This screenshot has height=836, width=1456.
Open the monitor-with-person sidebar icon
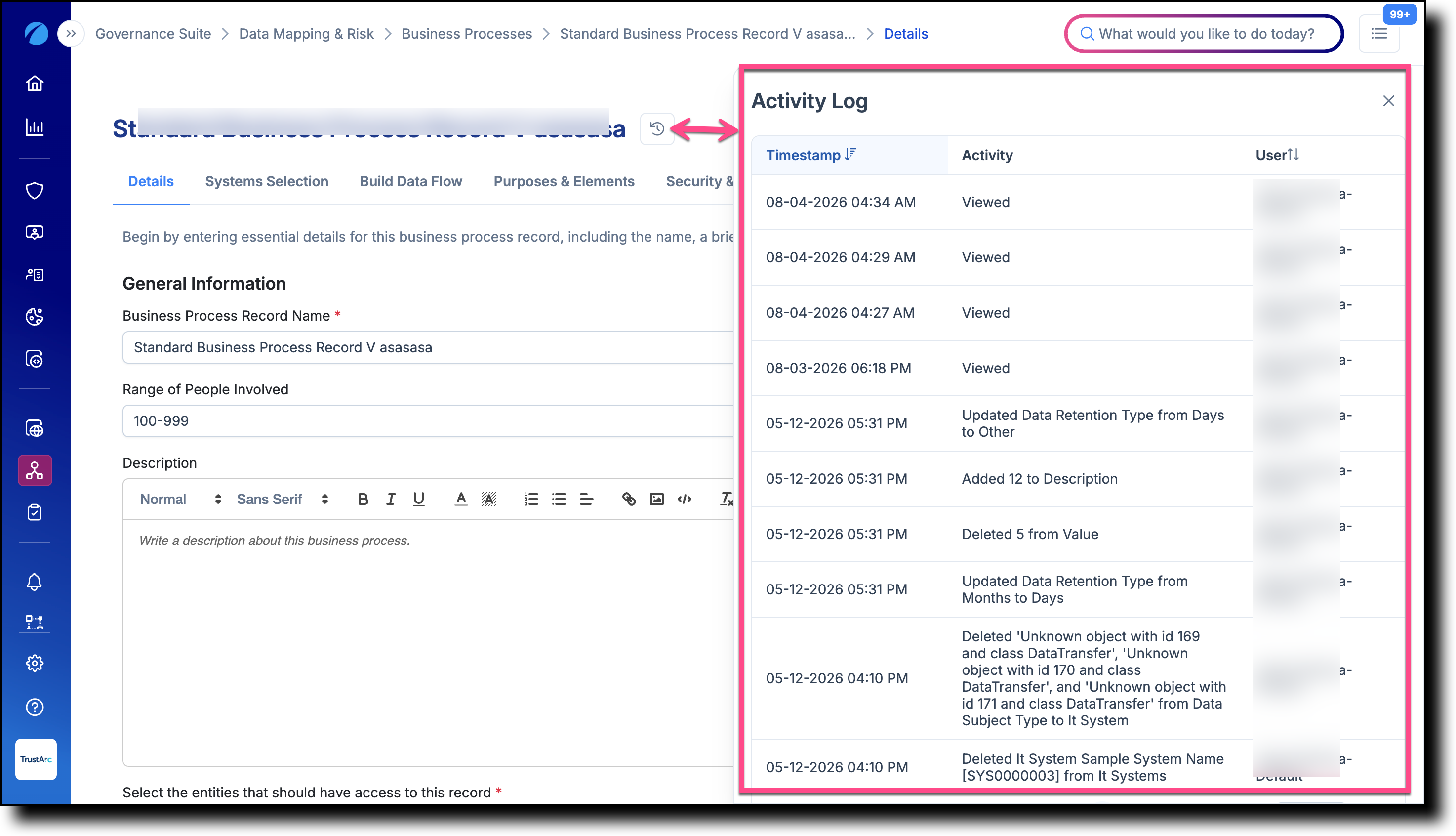tap(35, 233)
